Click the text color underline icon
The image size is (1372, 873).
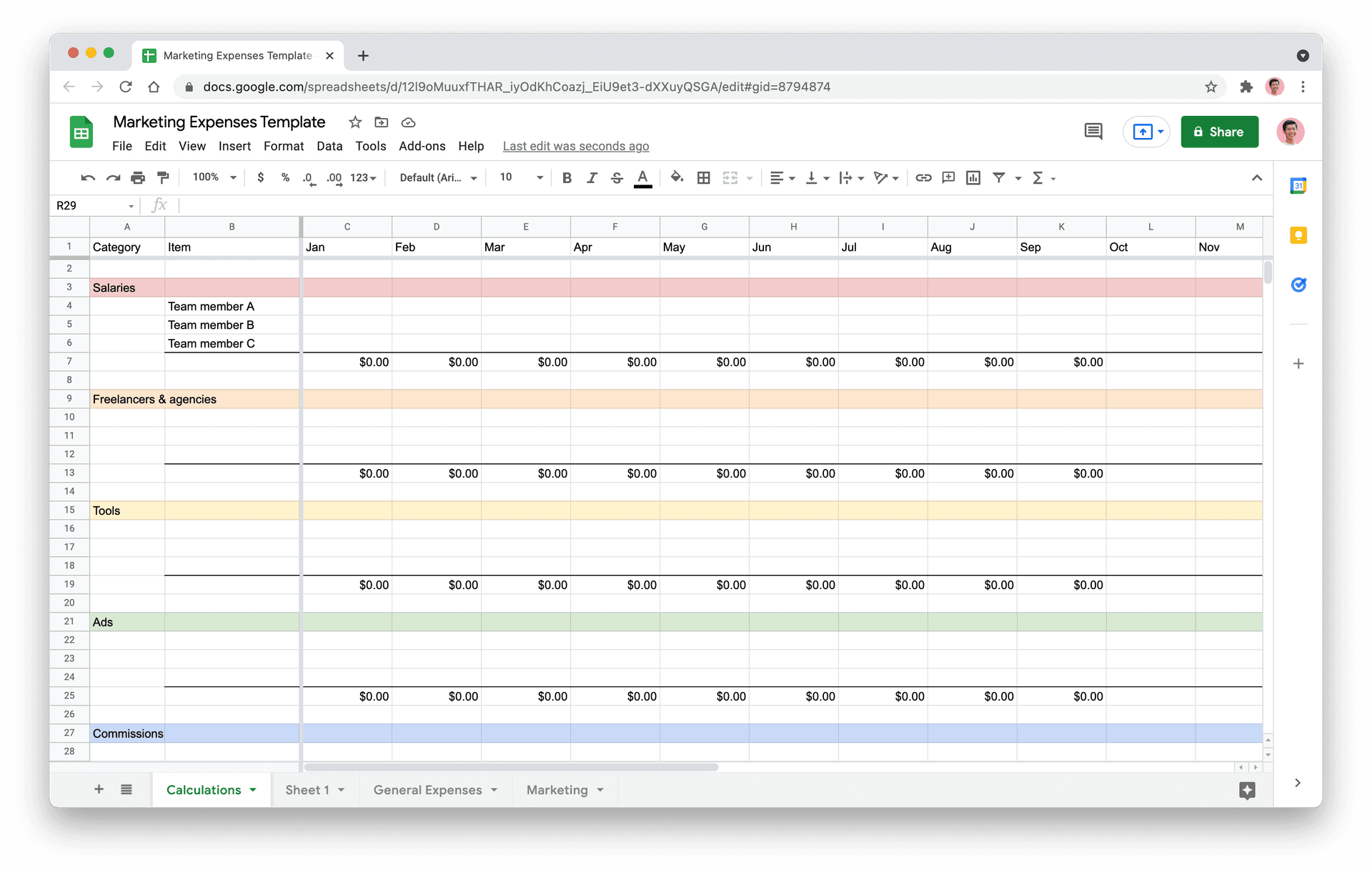click(x=644, y=178)
